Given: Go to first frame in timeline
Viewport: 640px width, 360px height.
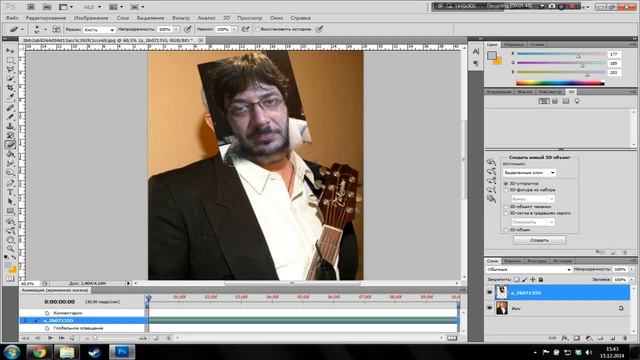Looking at the screenshot, I should pyautogui.click(x=25, y=338).
